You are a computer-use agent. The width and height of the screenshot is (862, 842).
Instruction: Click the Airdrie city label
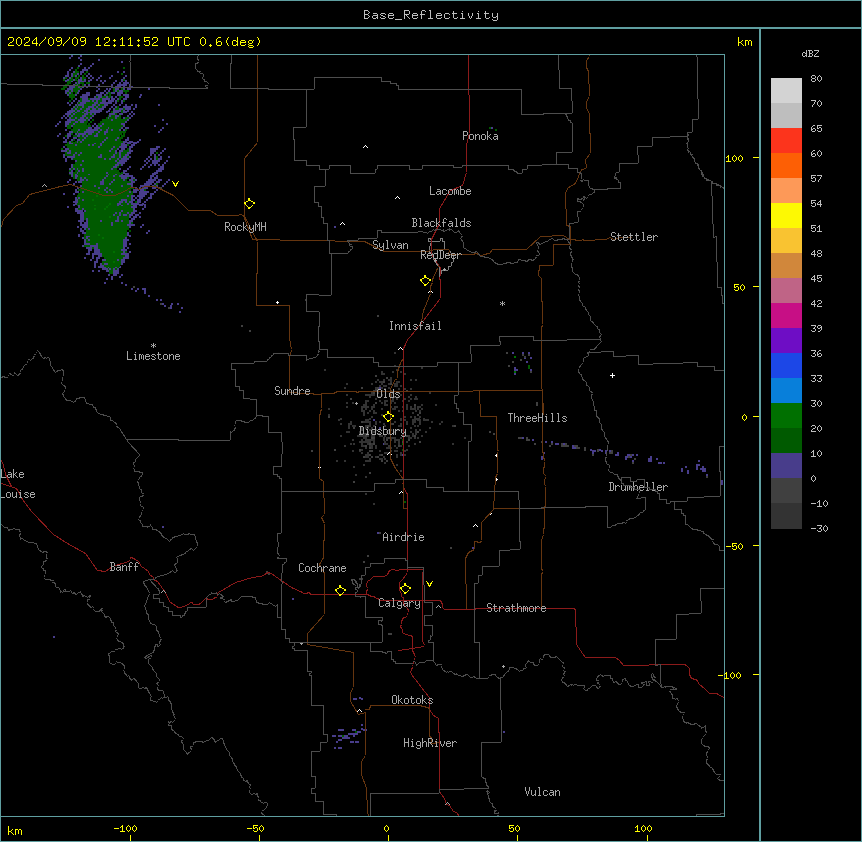(403, 537)
